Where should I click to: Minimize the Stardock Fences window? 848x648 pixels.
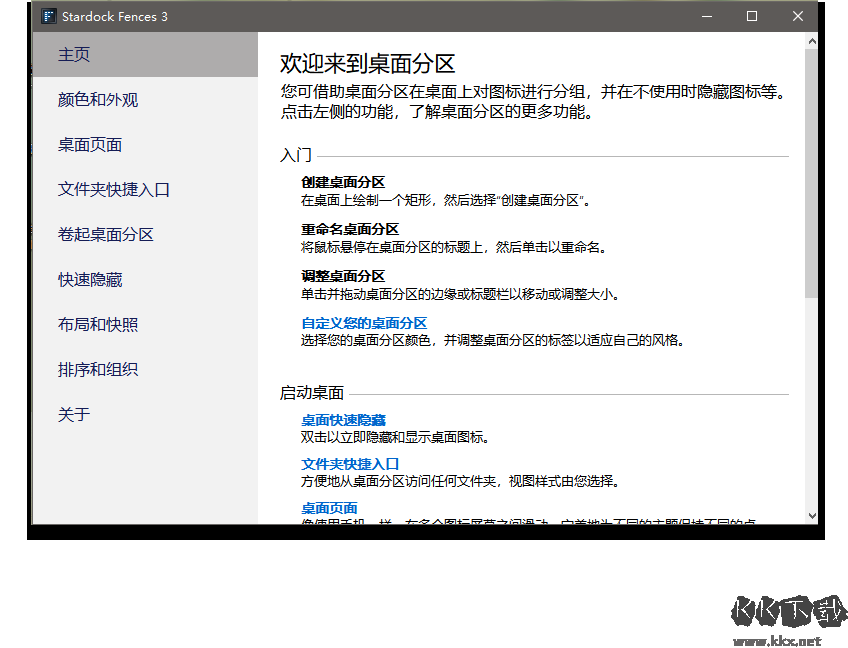pyautogui.click(x=706, y=16)
